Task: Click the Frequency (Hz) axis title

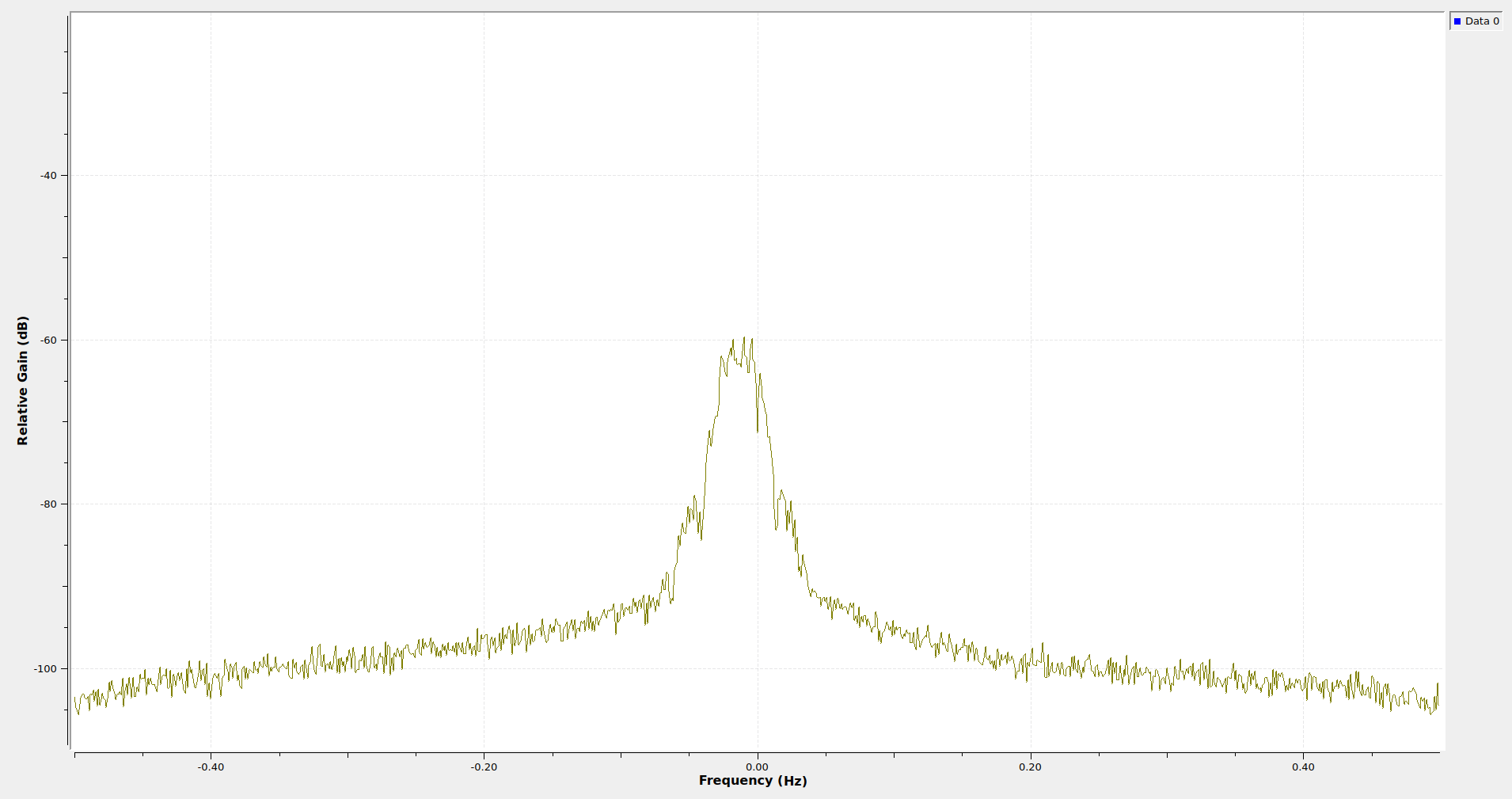Action: click(753, 781)
